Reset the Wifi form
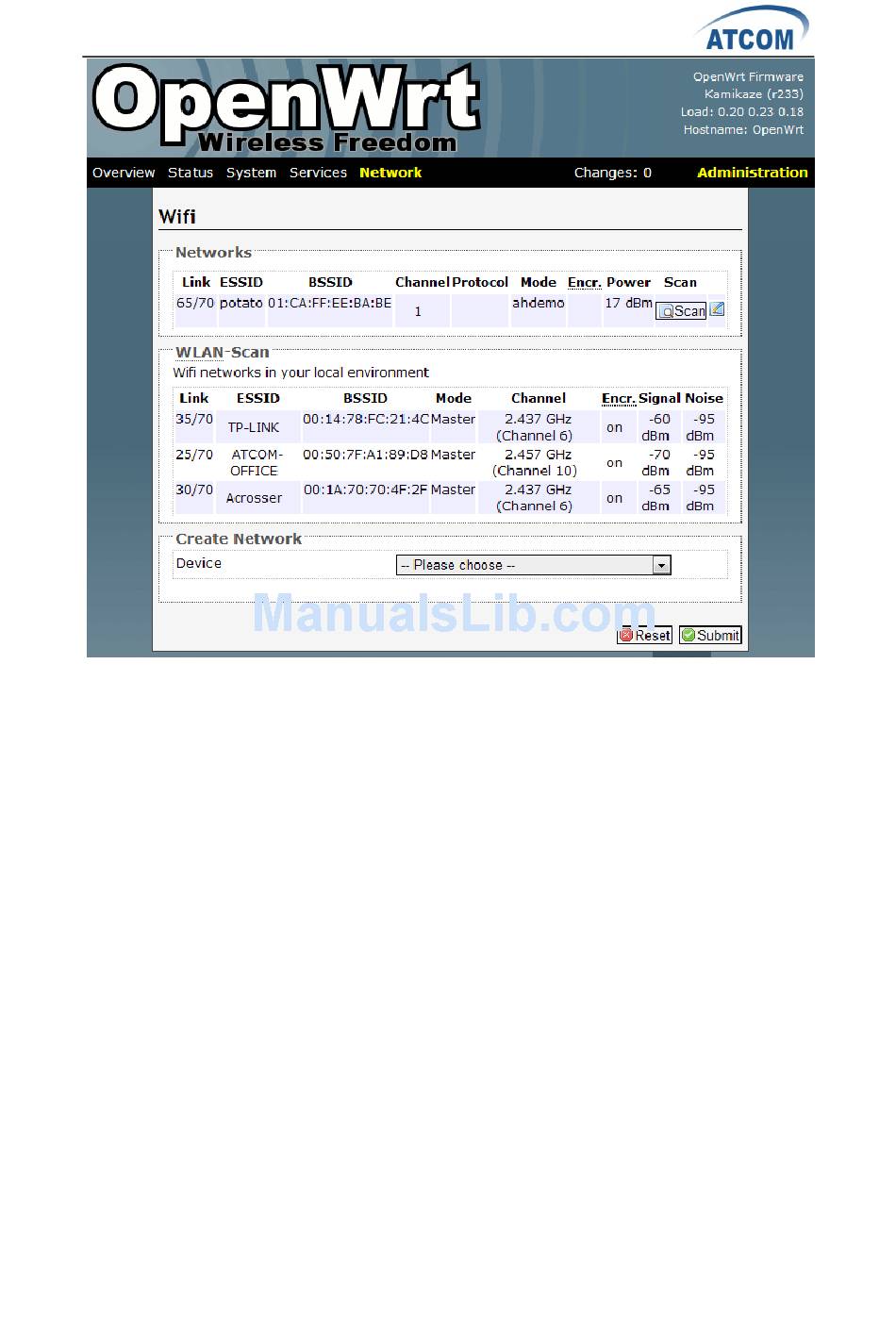896x1328 pixels. 644,636
